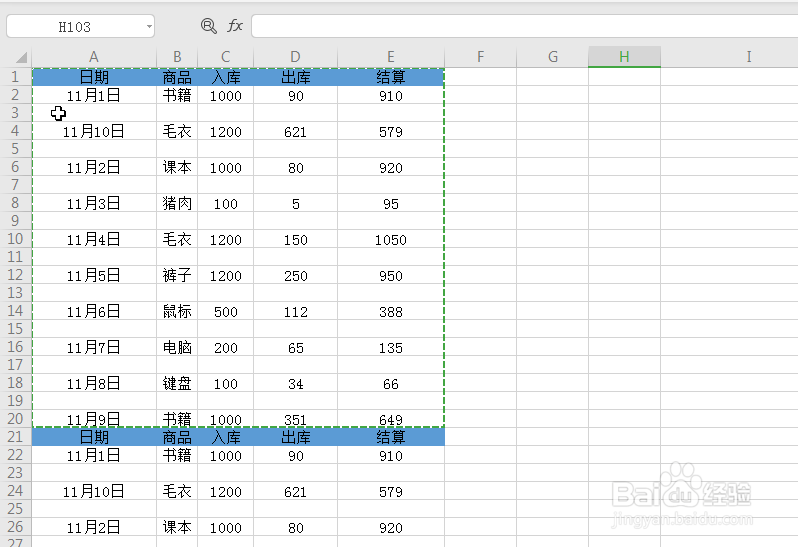The image size is (798, 547).
Task: Click cell 250 in row 12
Action: (295, 275)
